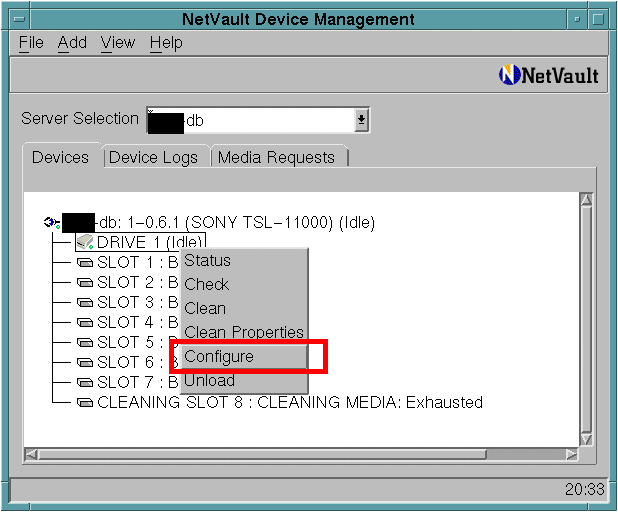Click the horizontal scrollbar thumb

click(x=262, y=454)
